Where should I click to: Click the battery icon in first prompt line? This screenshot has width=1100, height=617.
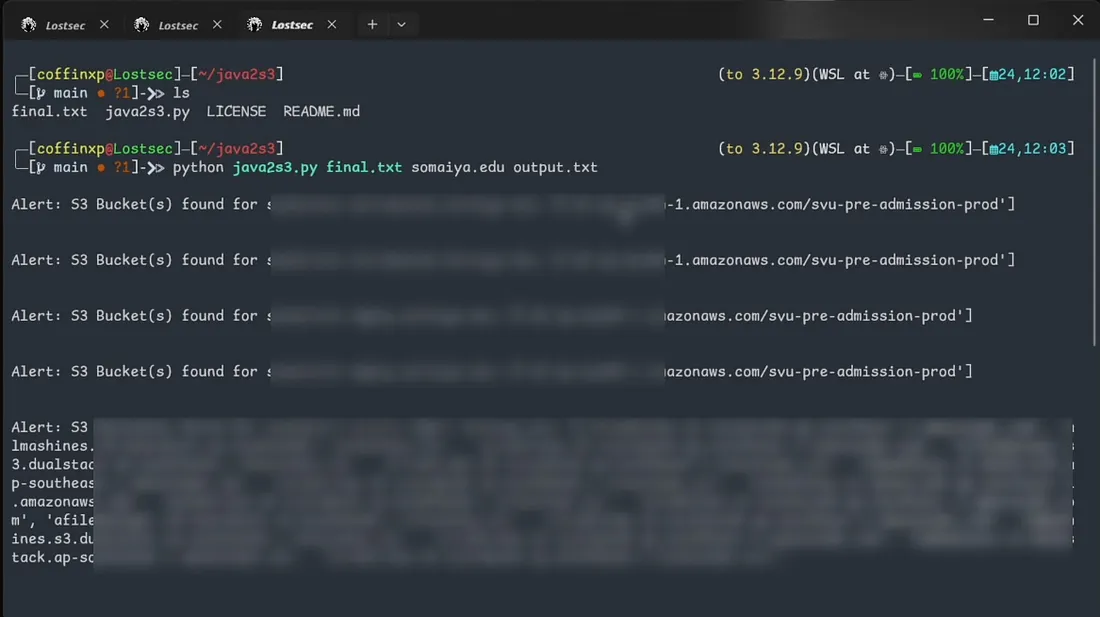tap(917, 75)
